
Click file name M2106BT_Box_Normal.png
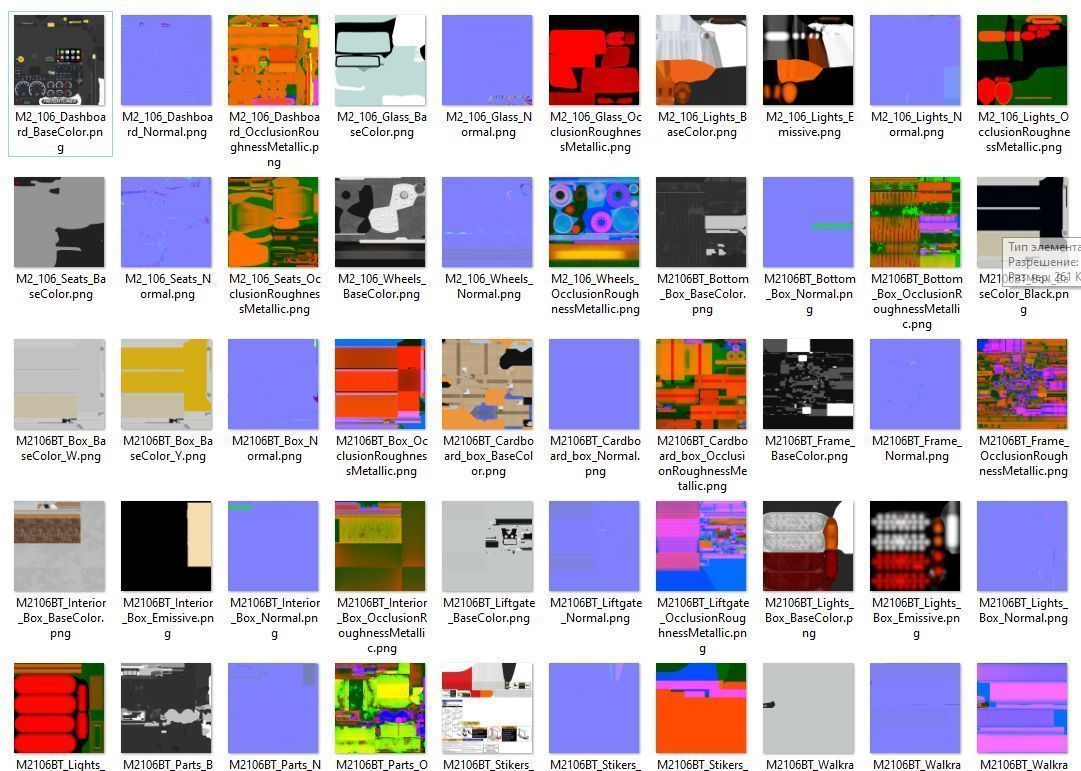pos(274,448)
